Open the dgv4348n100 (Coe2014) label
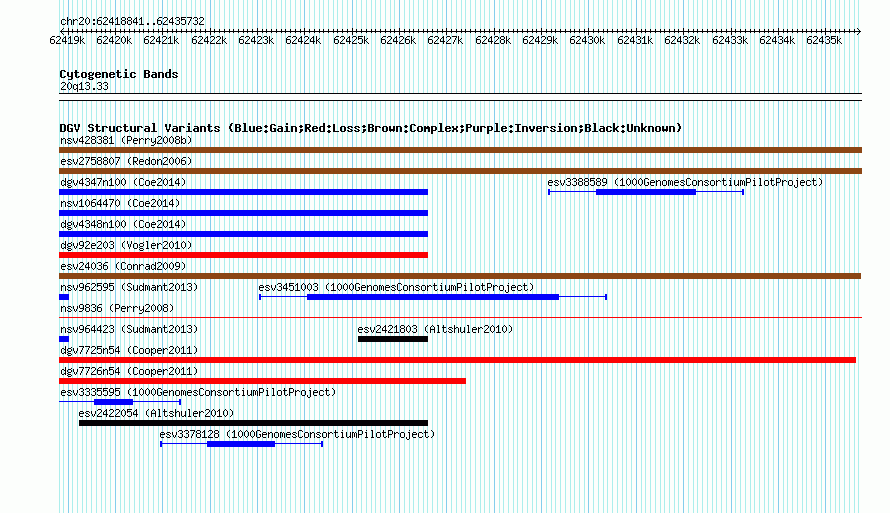 [123, 224]
